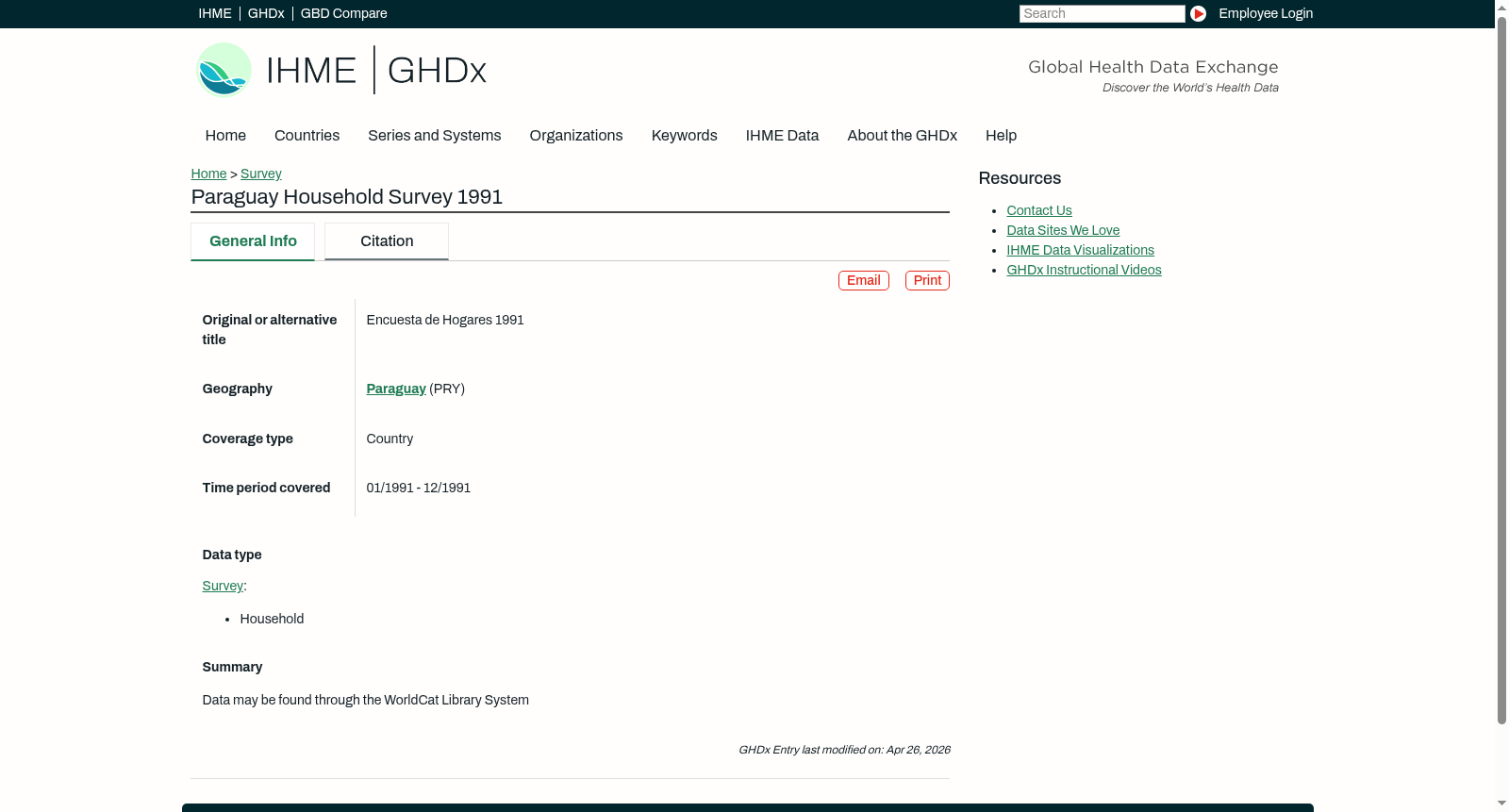Open the Keywords menu
The image size is (1509, 812).
685,136
